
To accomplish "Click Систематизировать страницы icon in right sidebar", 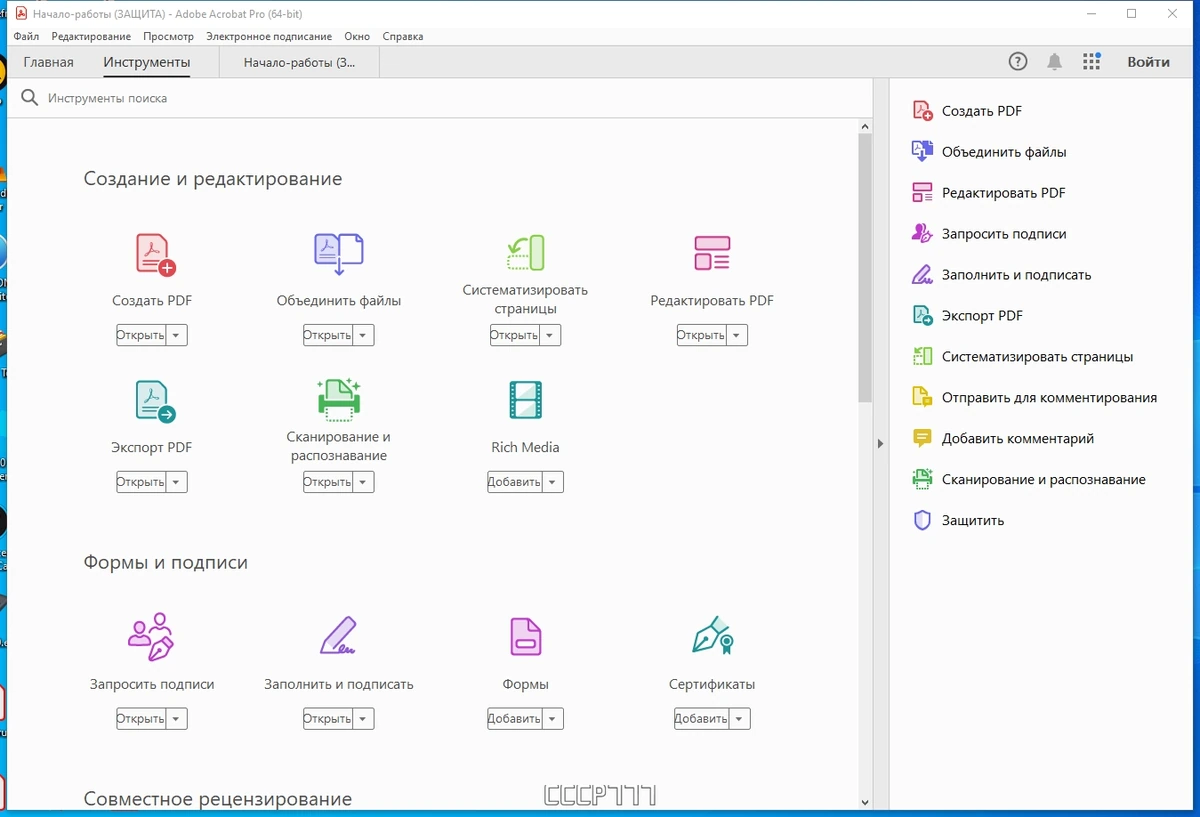I will point(922,357).
